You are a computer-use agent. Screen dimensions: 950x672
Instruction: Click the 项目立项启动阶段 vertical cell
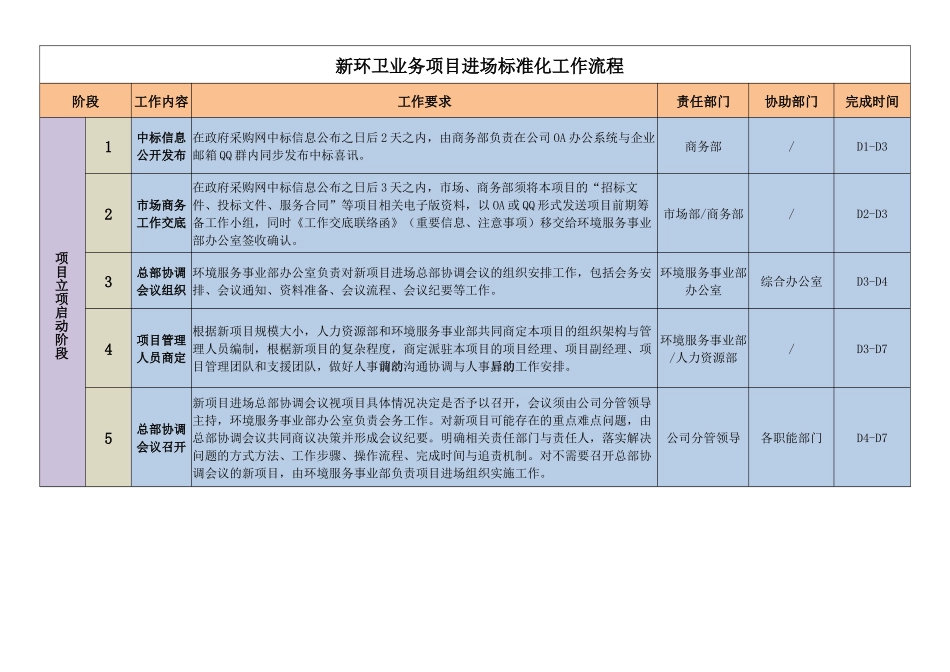pos(62,302)
